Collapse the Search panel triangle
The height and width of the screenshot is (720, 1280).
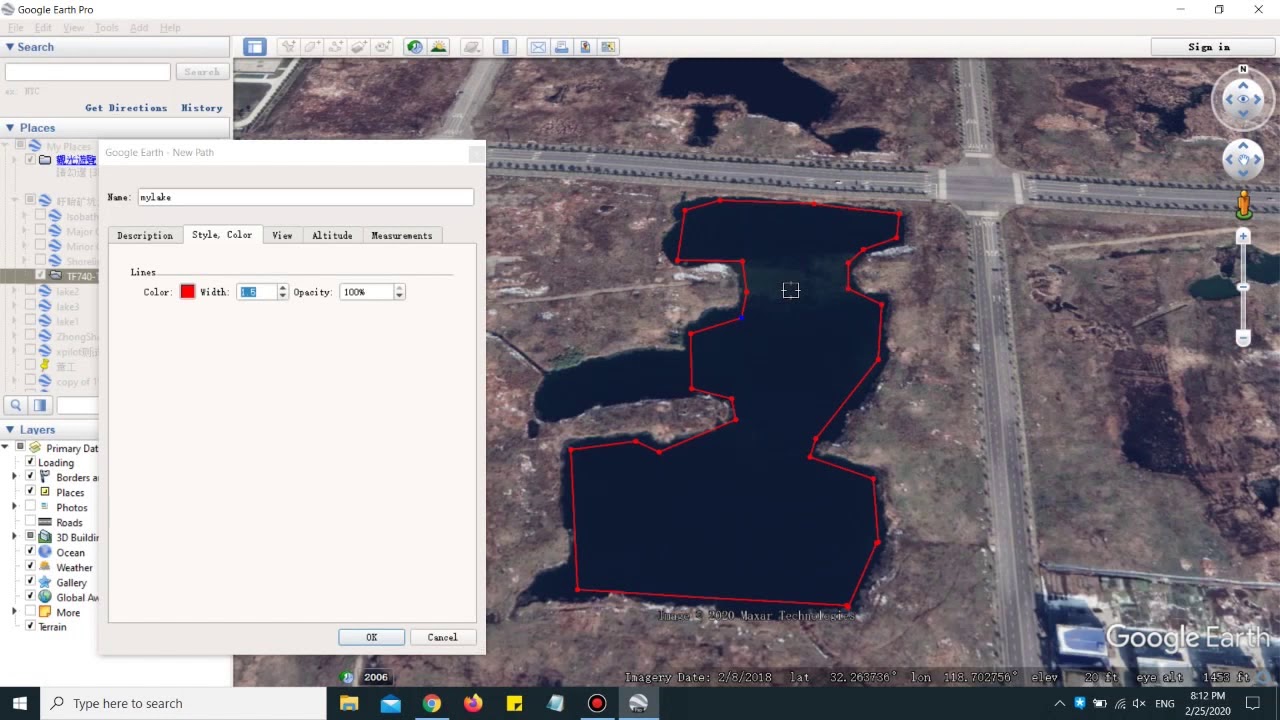[x=10, y=47]
